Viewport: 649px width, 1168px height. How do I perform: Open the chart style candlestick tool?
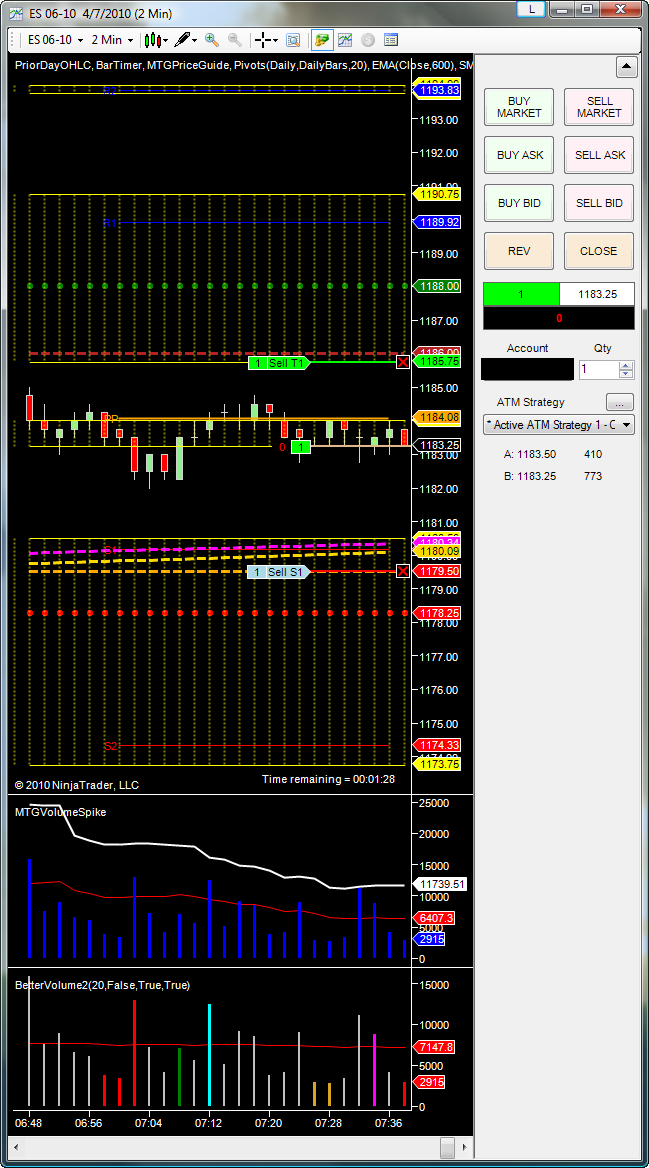[153, 39]
